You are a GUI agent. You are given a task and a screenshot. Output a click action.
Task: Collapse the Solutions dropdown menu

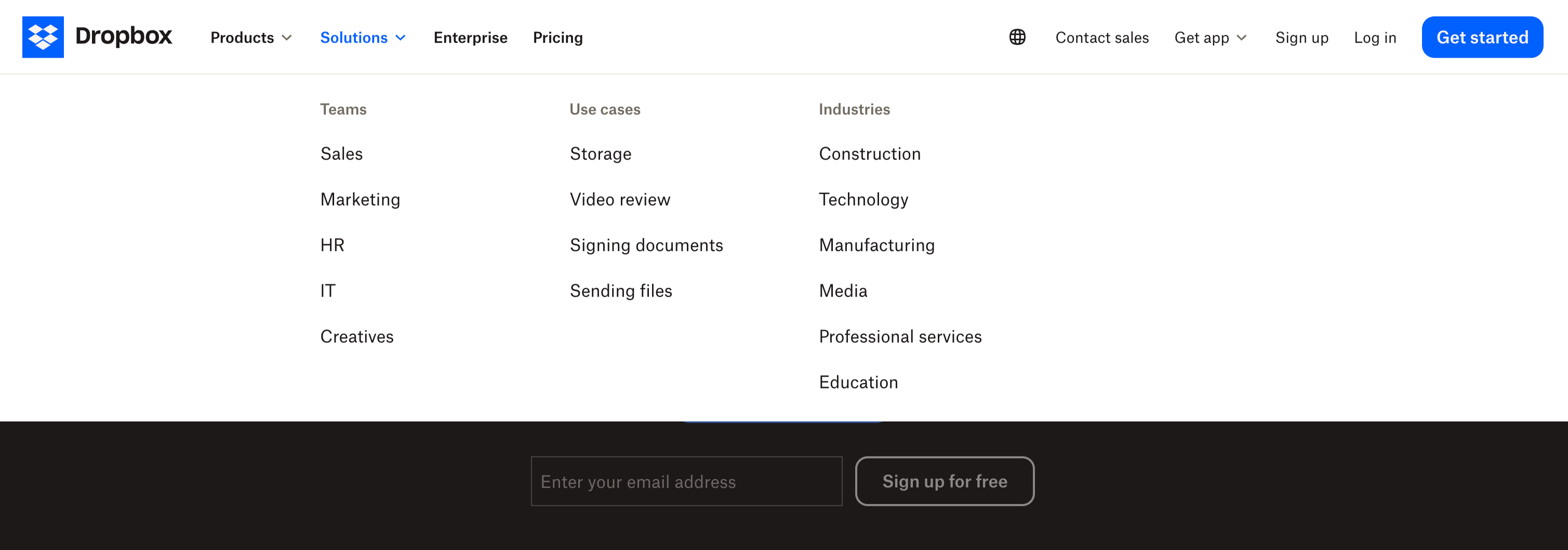pyautogui.click(x=363, y=38)
